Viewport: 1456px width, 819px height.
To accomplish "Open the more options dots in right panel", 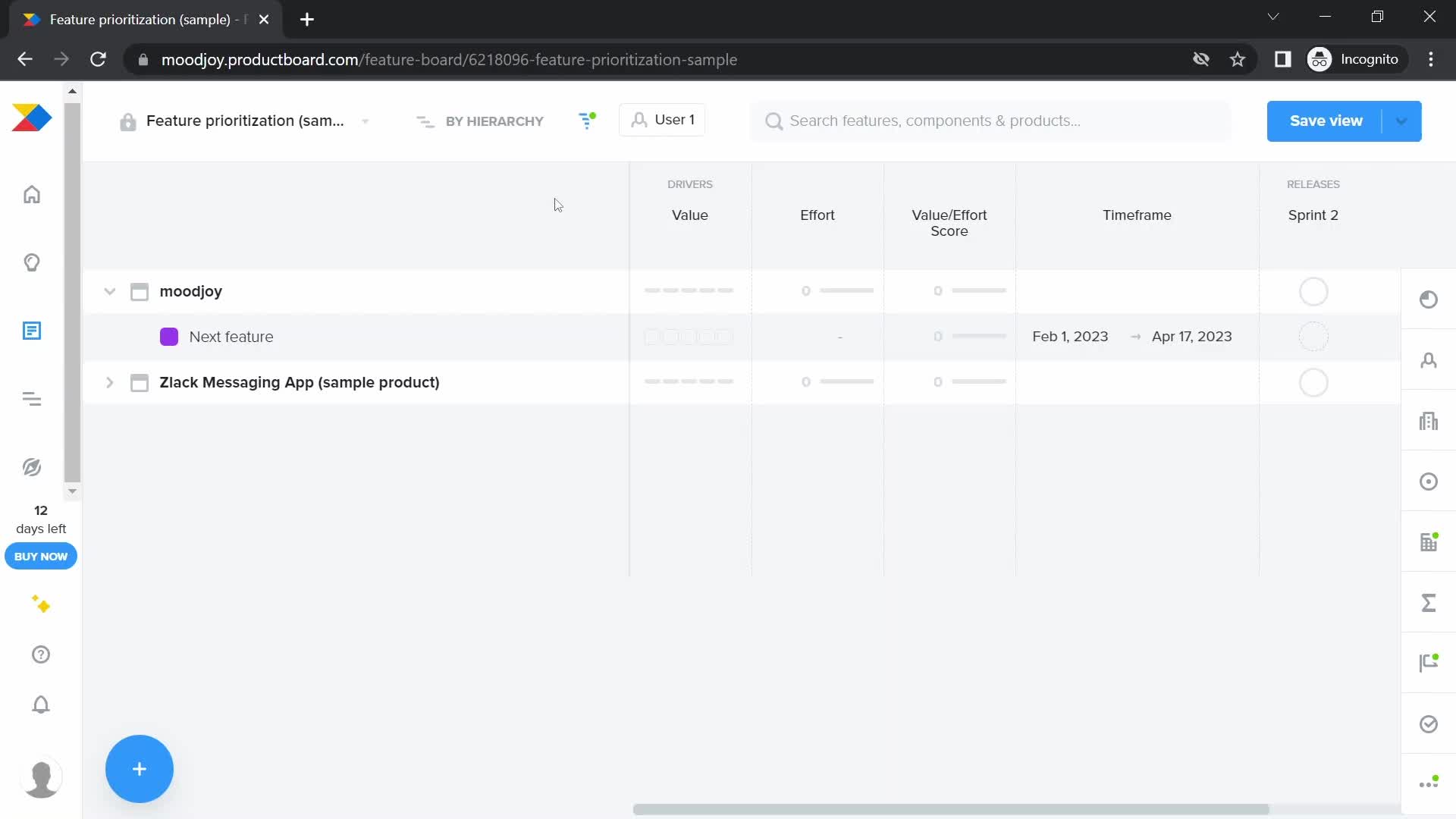I will [x=1429, y=784].
